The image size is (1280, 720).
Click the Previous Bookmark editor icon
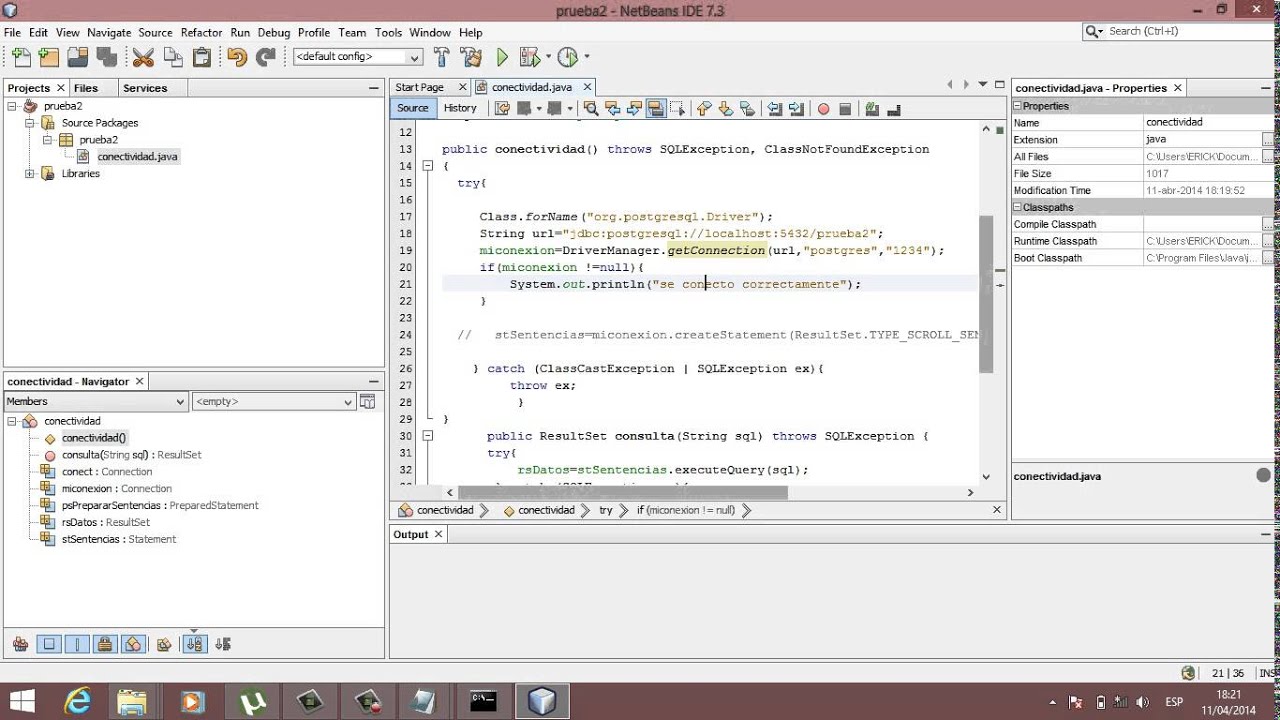point(704,108)
